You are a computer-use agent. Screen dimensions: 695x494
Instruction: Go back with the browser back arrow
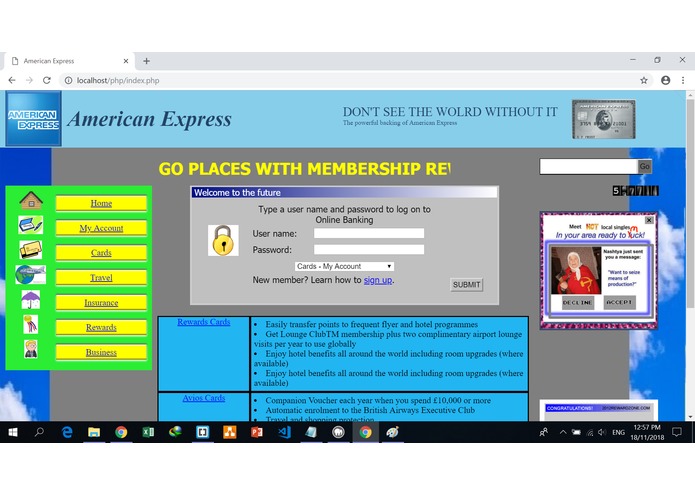click(x=12, y=80)
